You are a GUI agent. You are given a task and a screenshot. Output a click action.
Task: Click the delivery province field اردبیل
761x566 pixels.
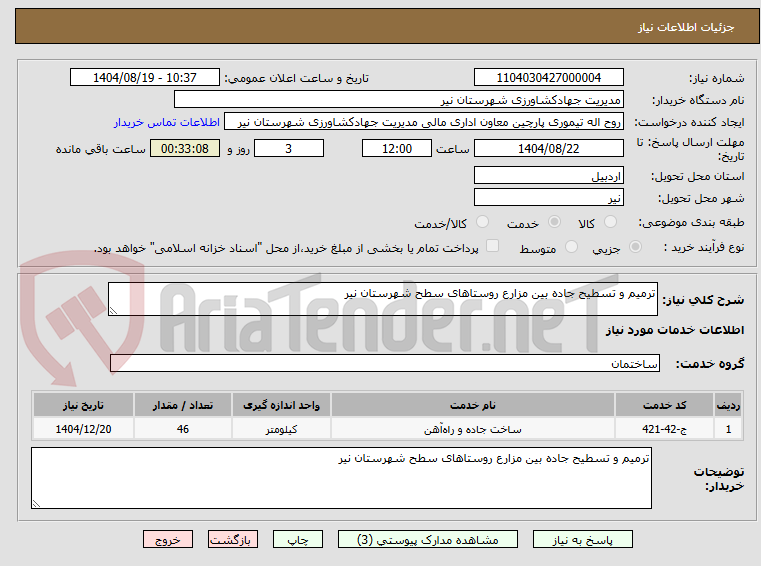548,175
